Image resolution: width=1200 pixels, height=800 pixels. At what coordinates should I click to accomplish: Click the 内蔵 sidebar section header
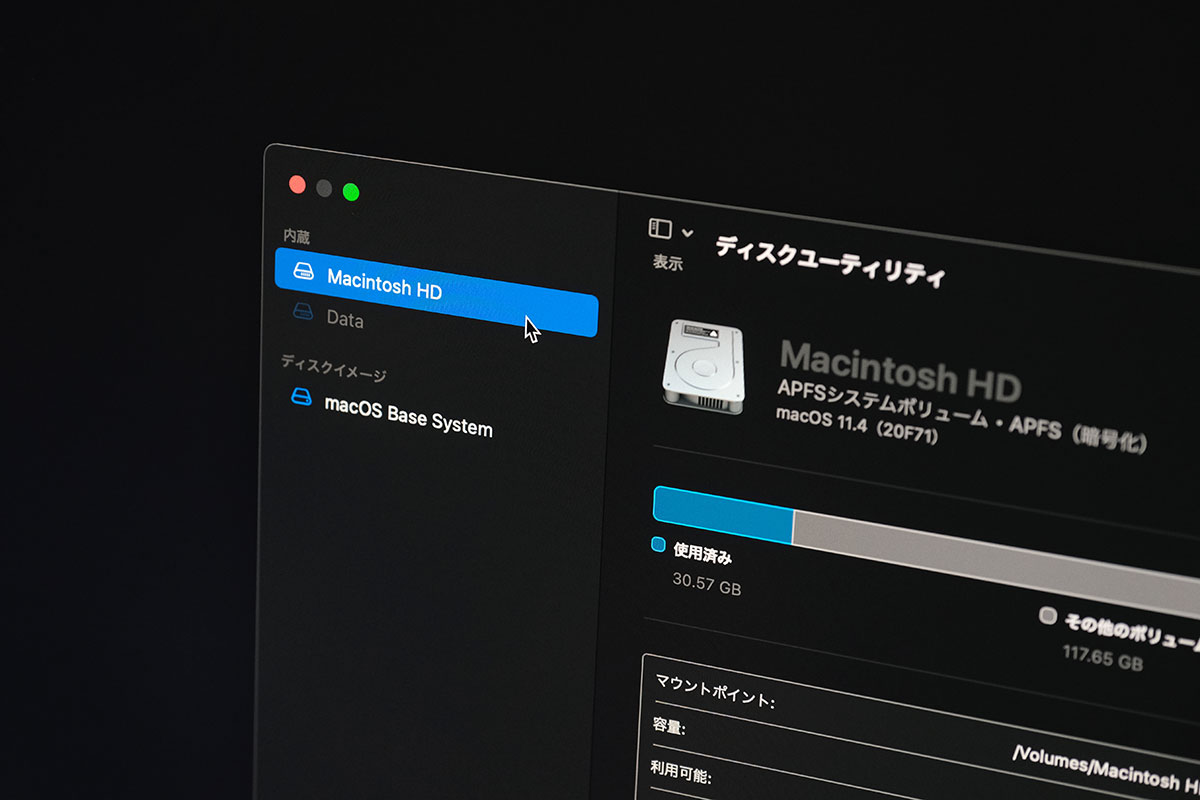coord(296,237)
